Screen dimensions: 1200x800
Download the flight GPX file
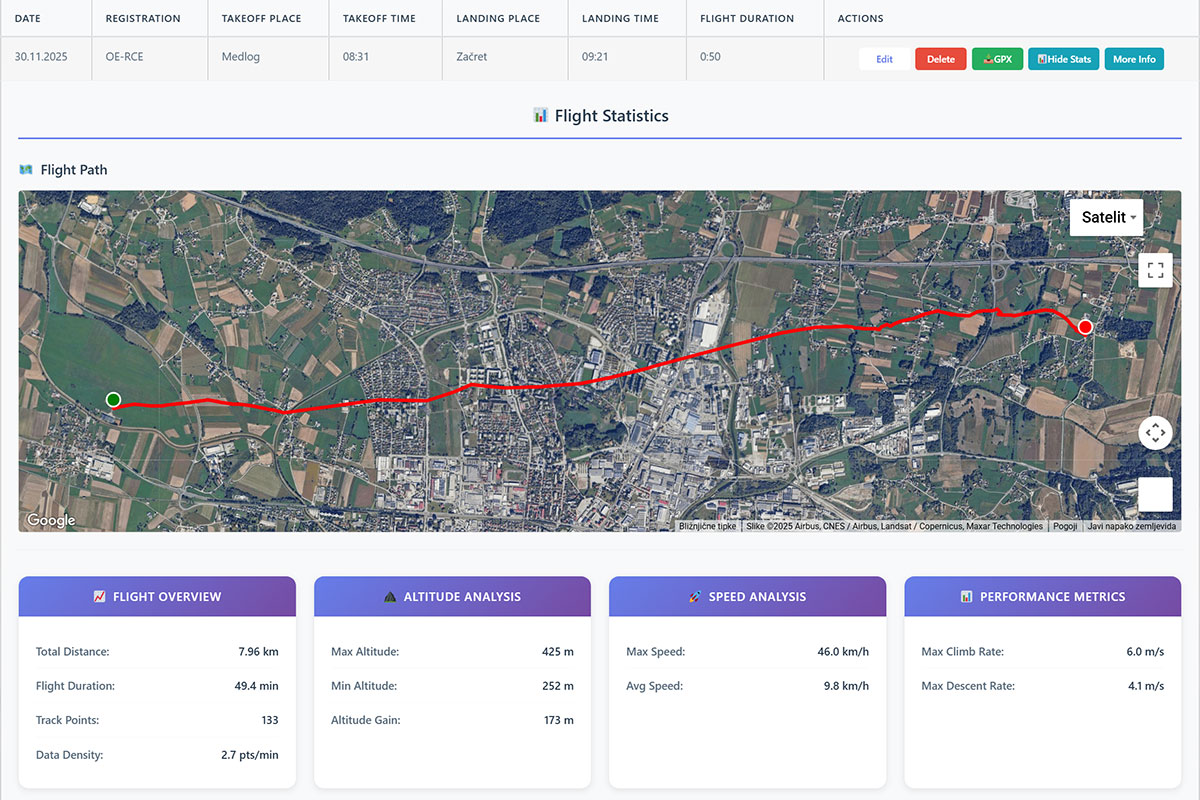click(996, 59)
